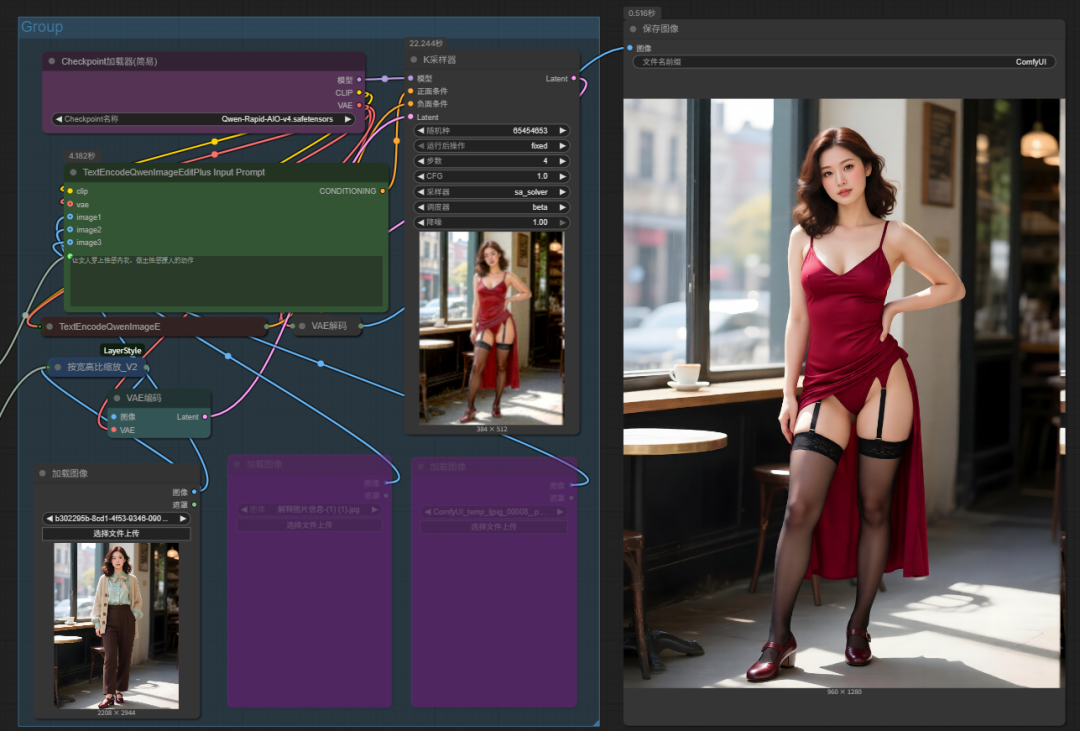Screen dimensions: 1080x731
Task: Adjust the 降噪 denoise value field
Action: [x=492, y=222]
